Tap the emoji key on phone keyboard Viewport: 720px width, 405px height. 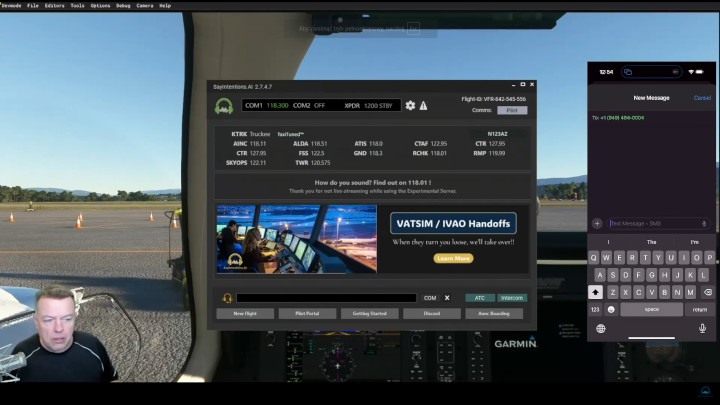pos(611,309)
